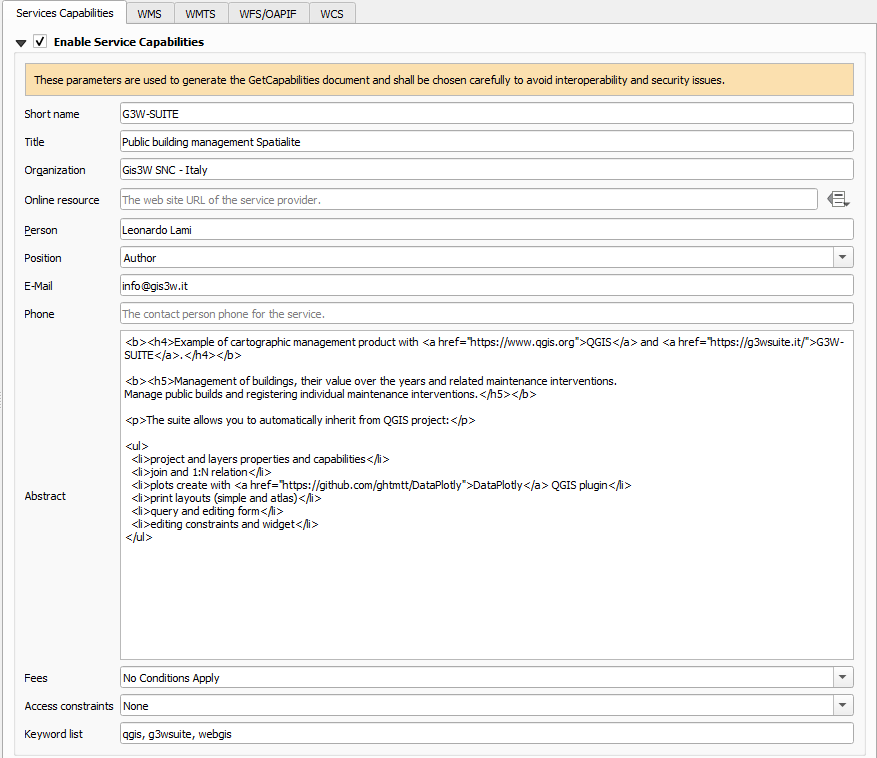The image size is (877, 758).
Task: Click the Organization label
Action: click(55, 170)
